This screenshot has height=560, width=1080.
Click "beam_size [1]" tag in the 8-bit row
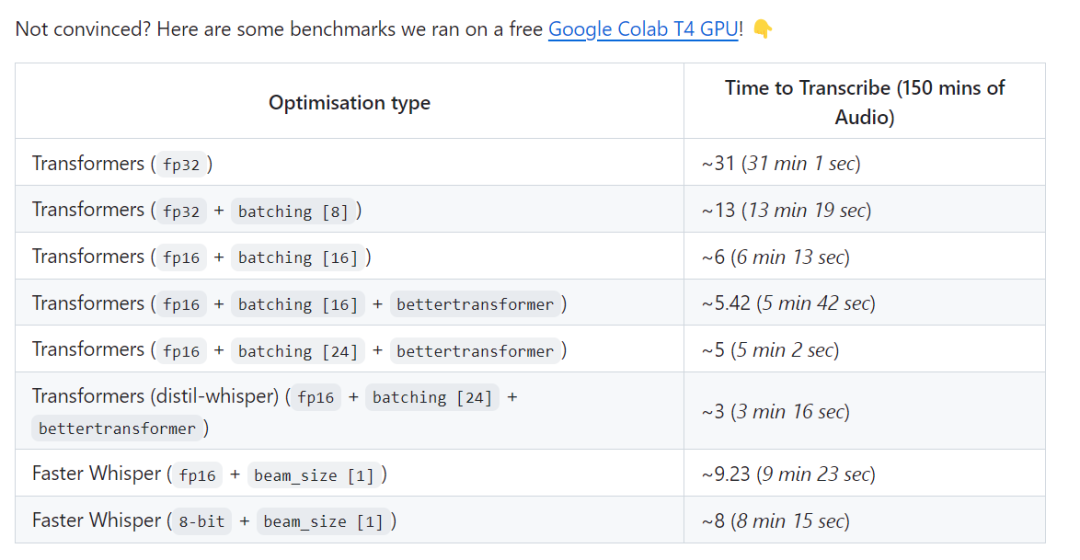coord(324,521)
